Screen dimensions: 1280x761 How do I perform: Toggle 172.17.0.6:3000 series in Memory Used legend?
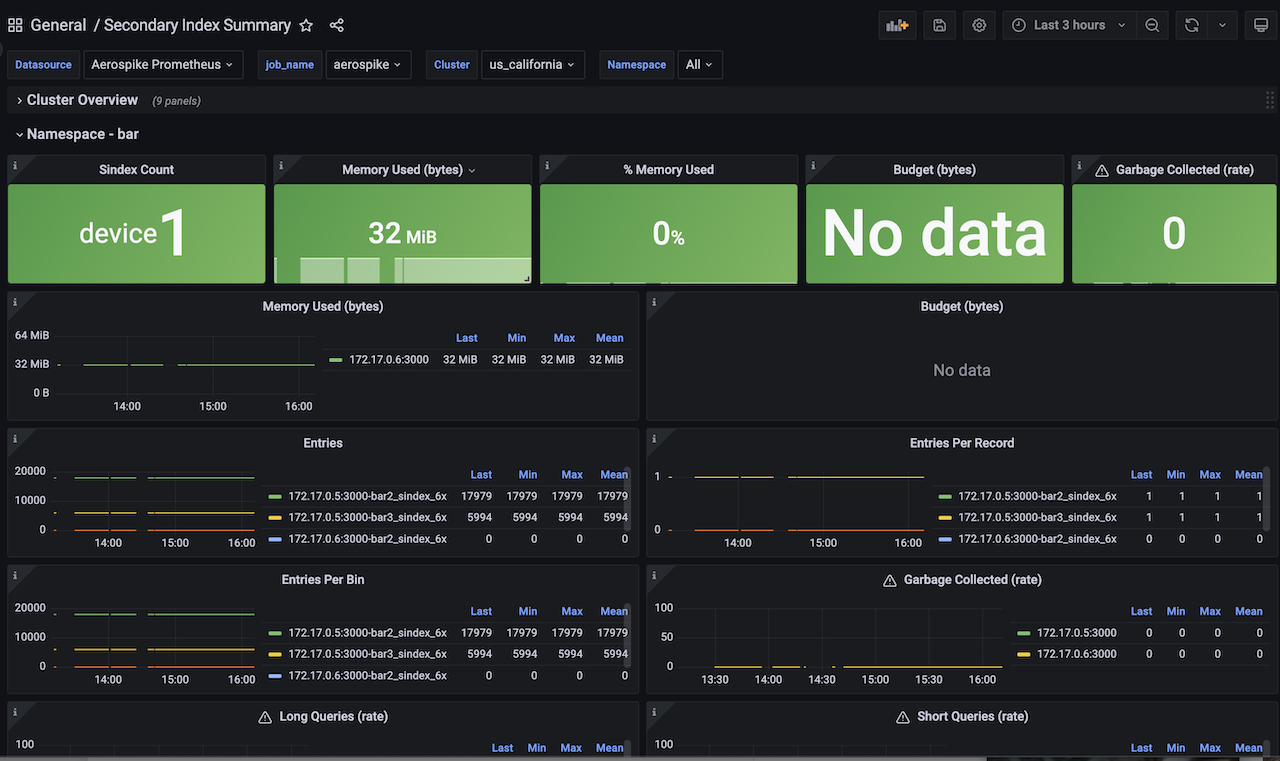pyautogui.click(x=389, y=359)
